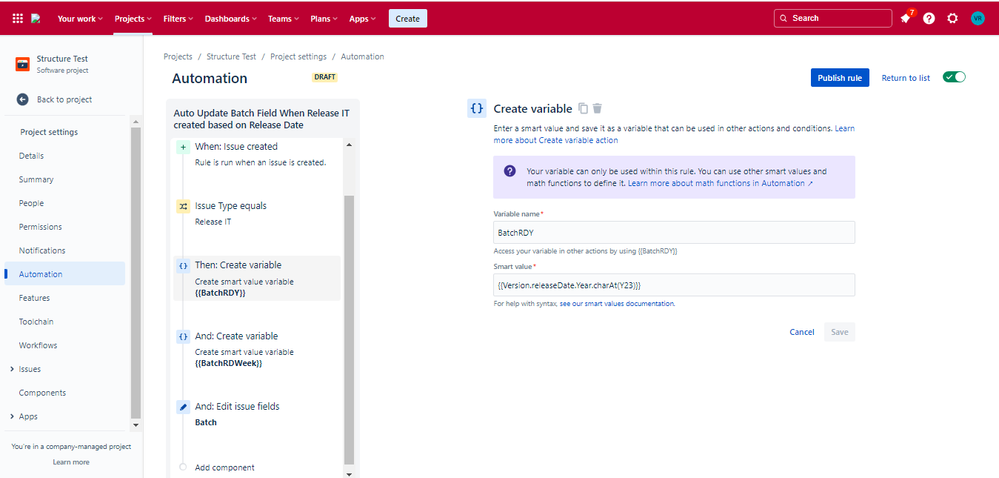Toggle the rule enabled switch

point(954,77)
